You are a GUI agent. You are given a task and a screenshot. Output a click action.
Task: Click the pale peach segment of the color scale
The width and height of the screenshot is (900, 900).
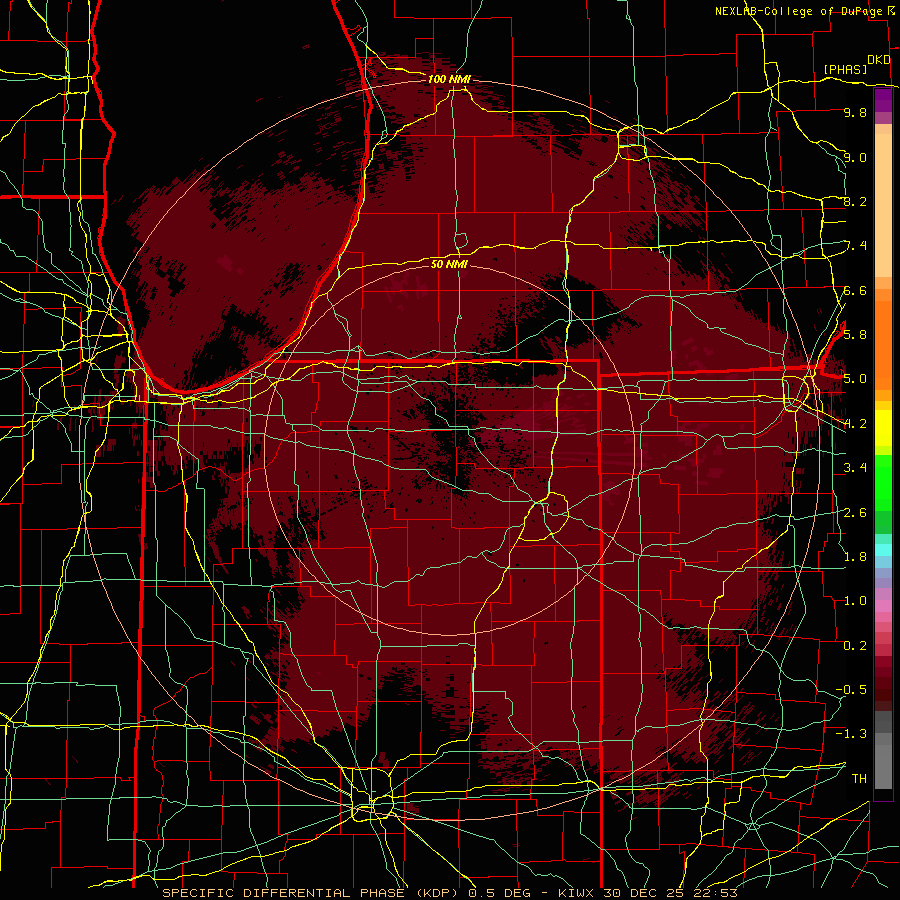pos(883,205)
